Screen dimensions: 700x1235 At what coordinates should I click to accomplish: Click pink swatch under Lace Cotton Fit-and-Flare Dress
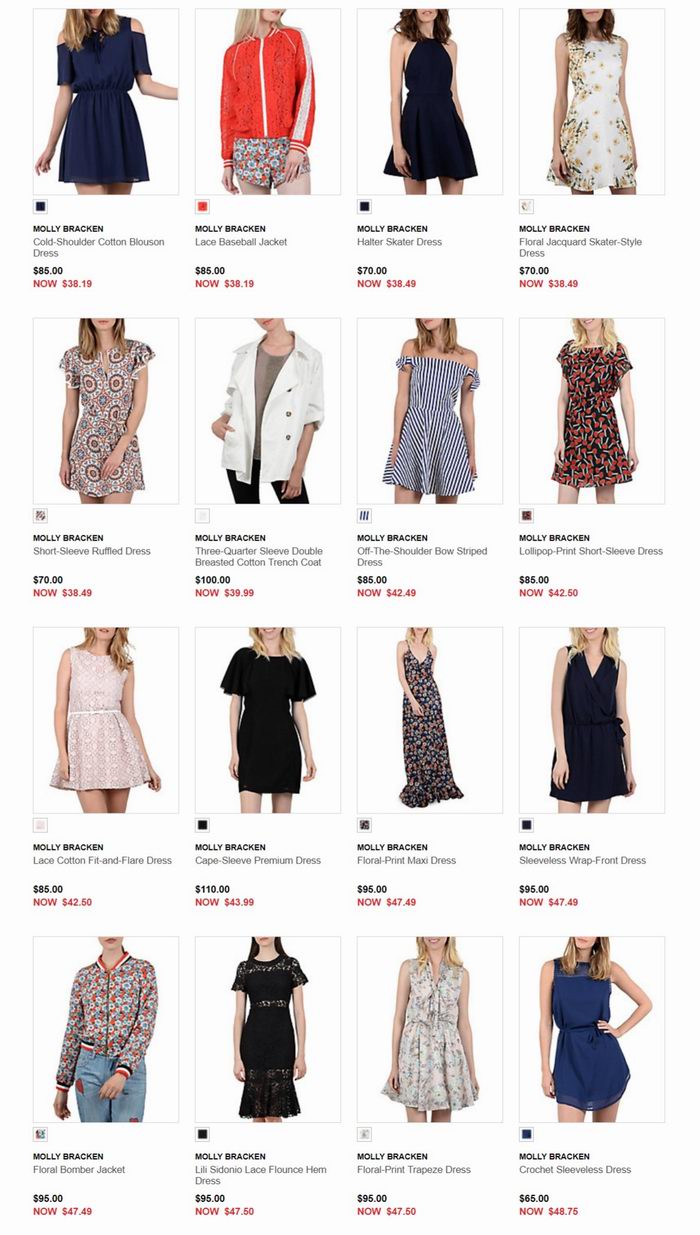pos(40,824)
